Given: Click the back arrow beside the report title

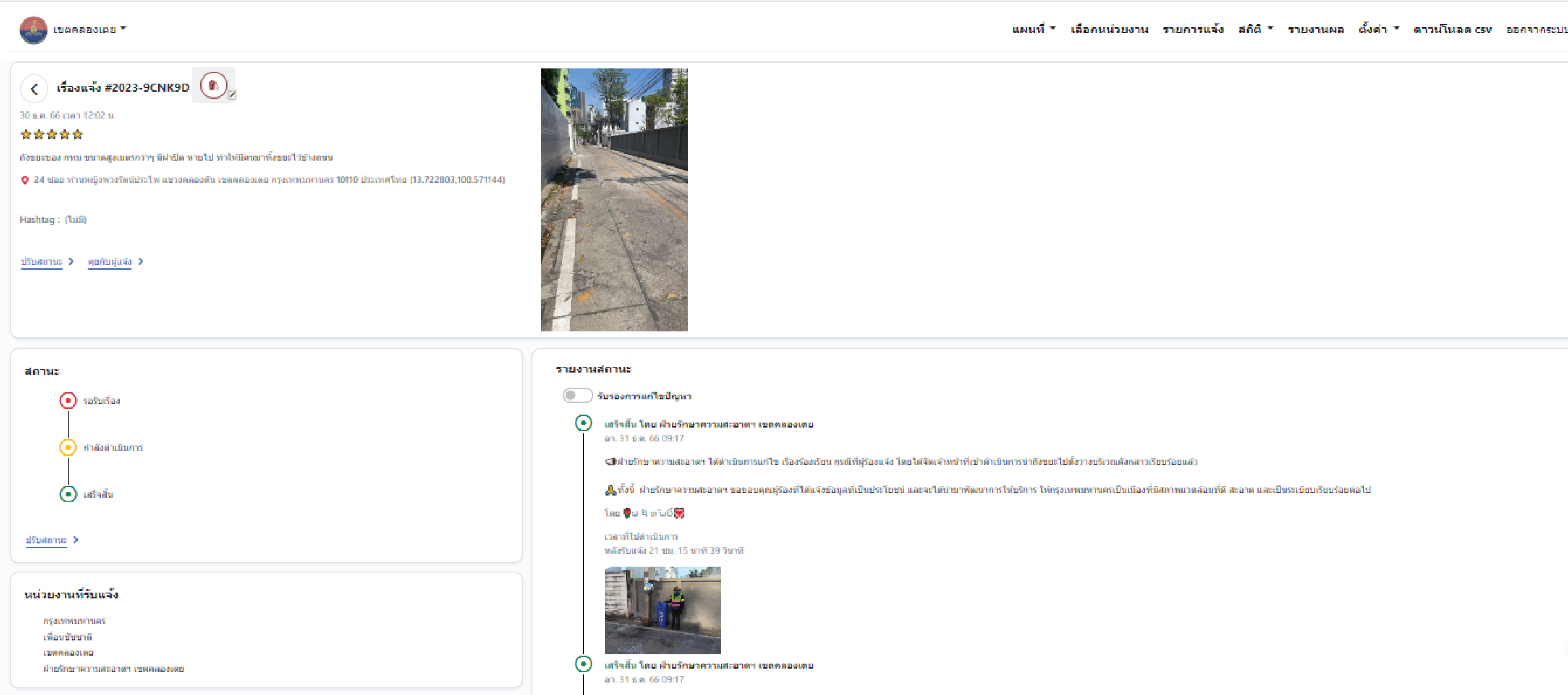Looking at the screenshot, I should coord(34,89).
